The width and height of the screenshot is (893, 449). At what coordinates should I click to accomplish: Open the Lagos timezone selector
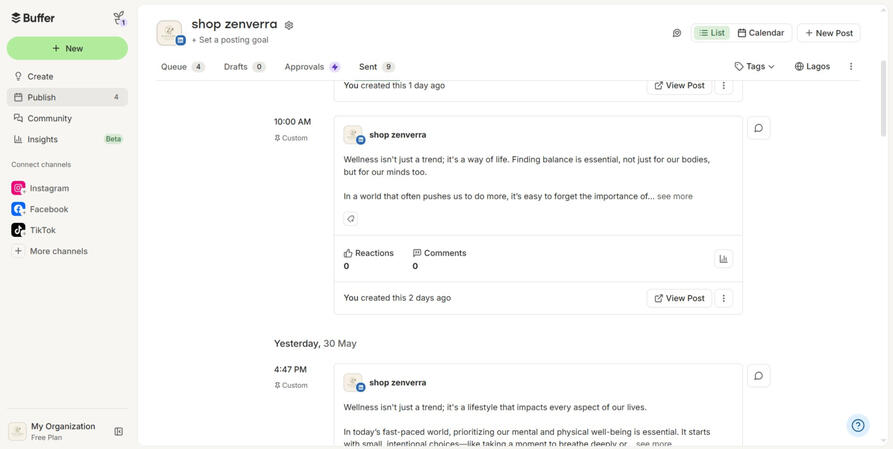(812, 66)
